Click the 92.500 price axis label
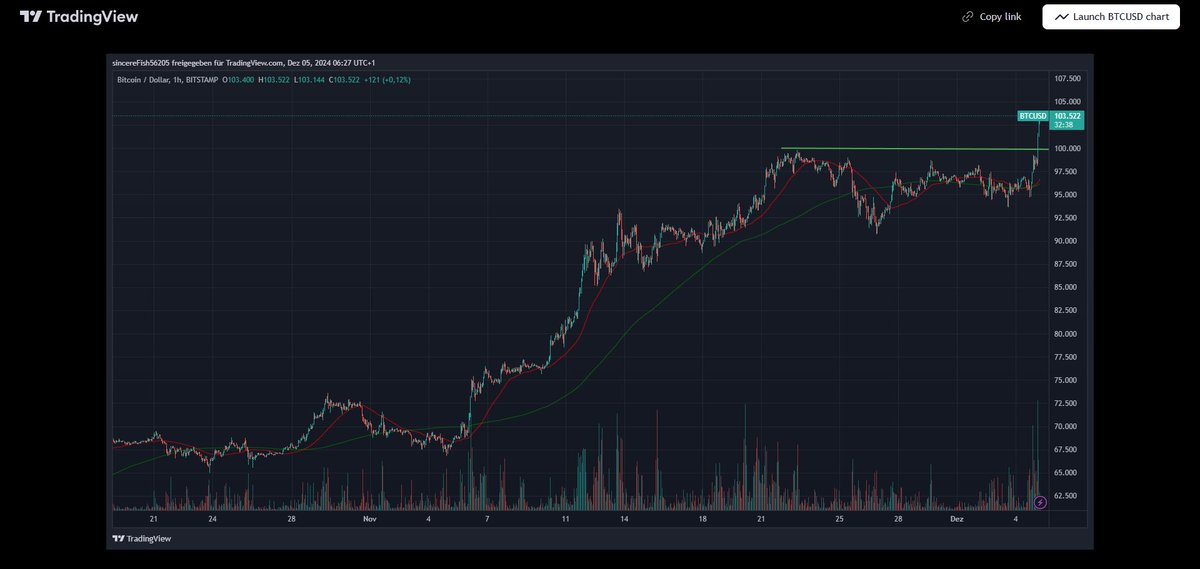1200x569 pixels. [x=1067, y=217]
